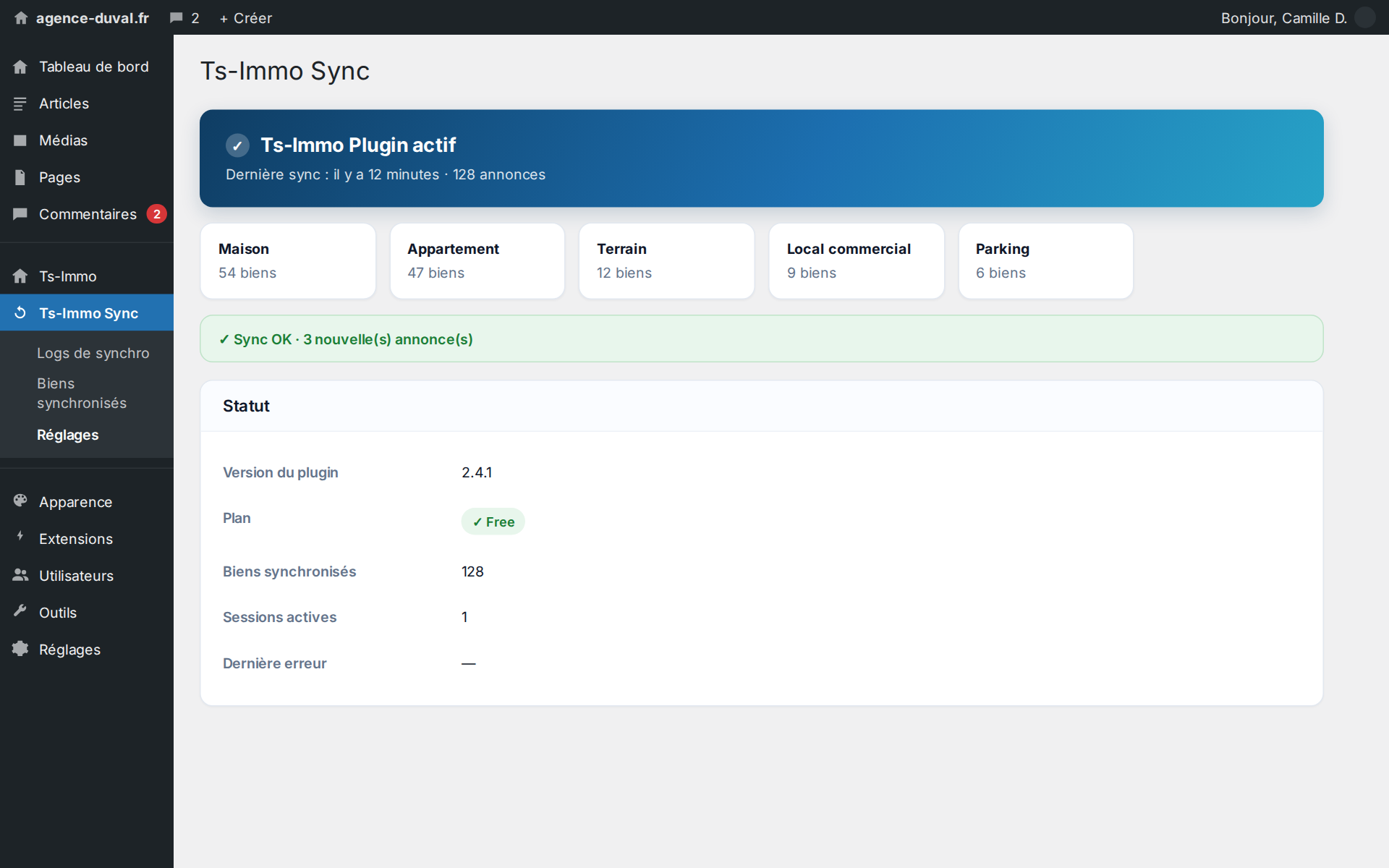Screen dimensions: 1389x868
Task: Click the Utilisateurs people icon
Action: pyautogui.click(x=20, y=575)
